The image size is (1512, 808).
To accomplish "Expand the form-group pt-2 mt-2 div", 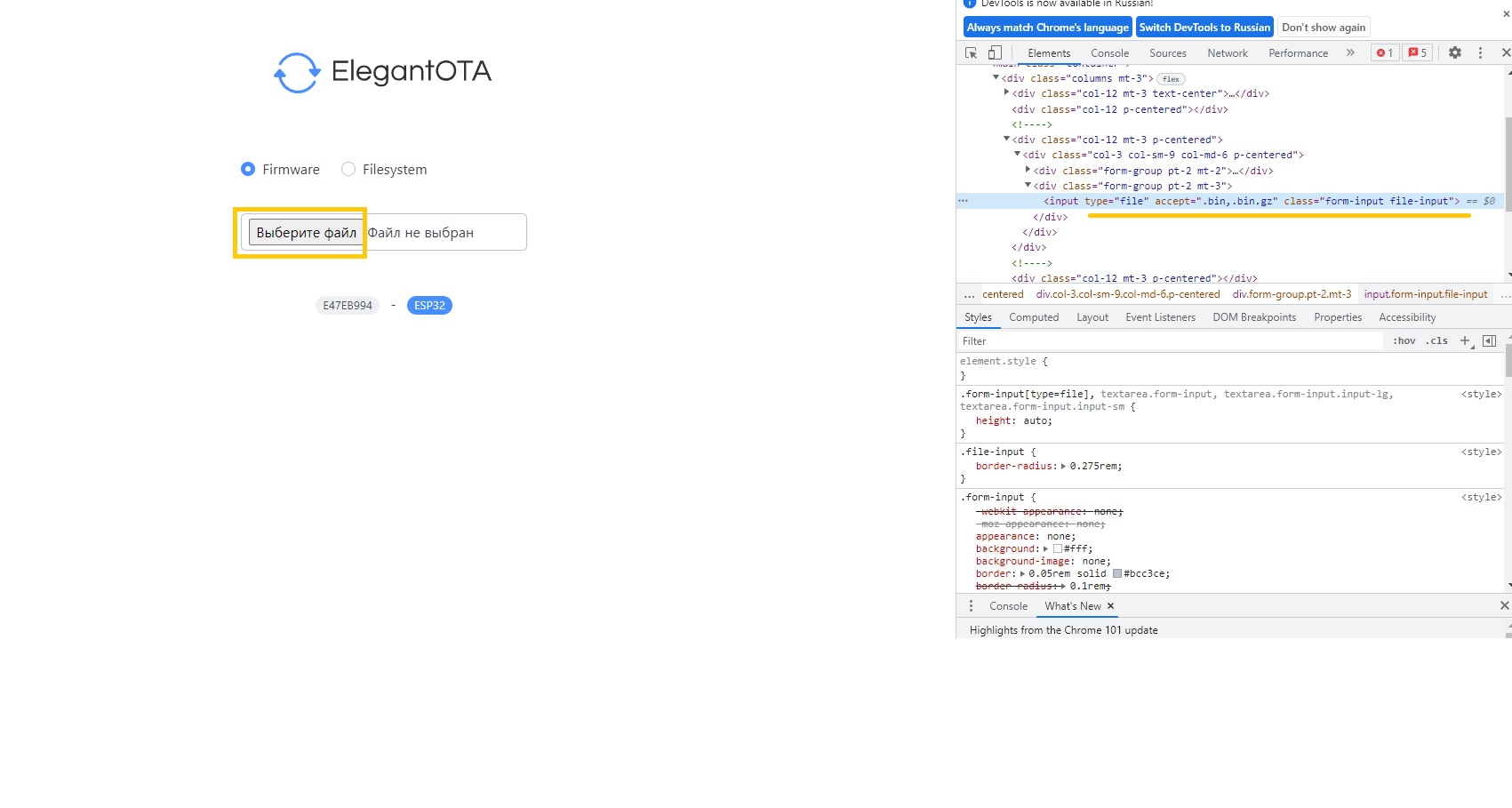I will 1028,170.
